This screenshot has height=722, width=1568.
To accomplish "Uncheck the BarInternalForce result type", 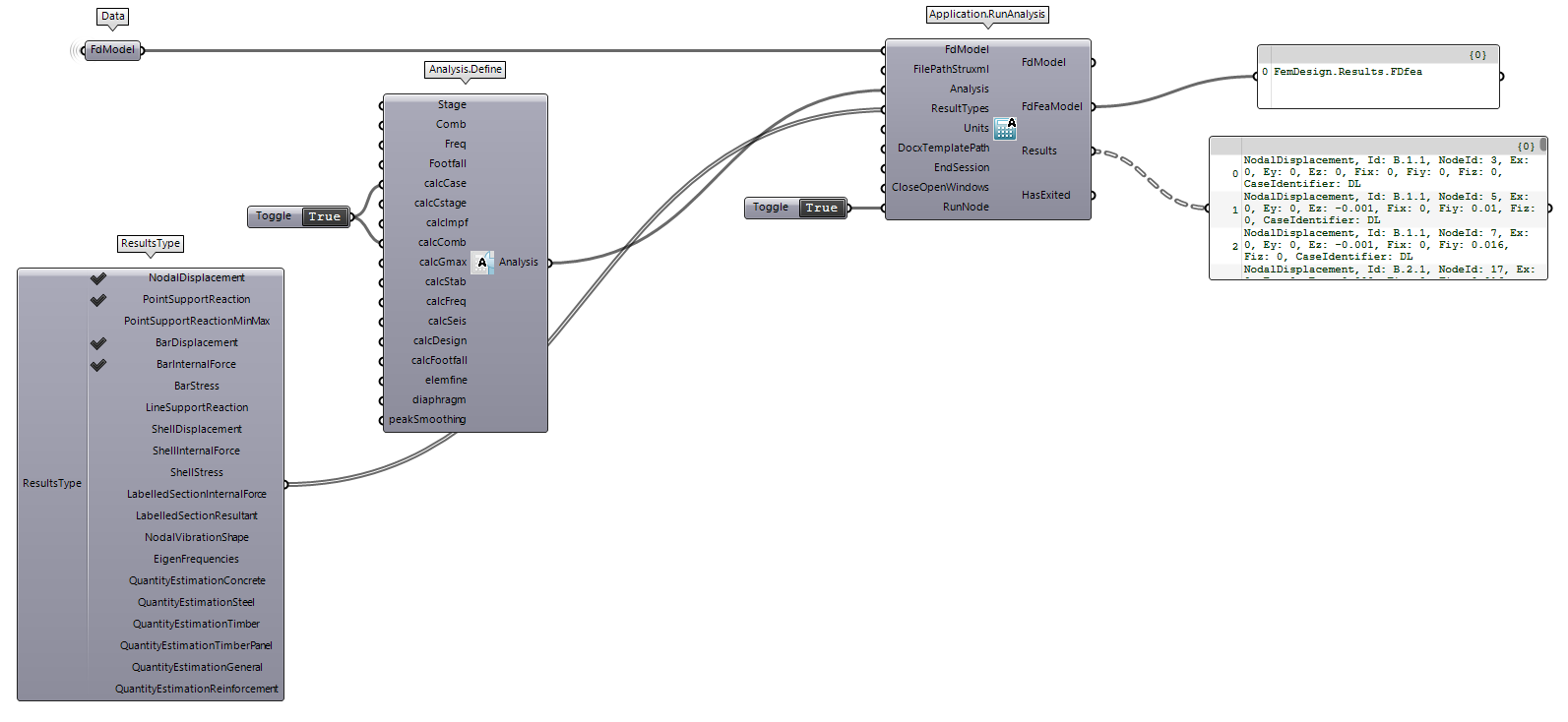I will (98, 365).
